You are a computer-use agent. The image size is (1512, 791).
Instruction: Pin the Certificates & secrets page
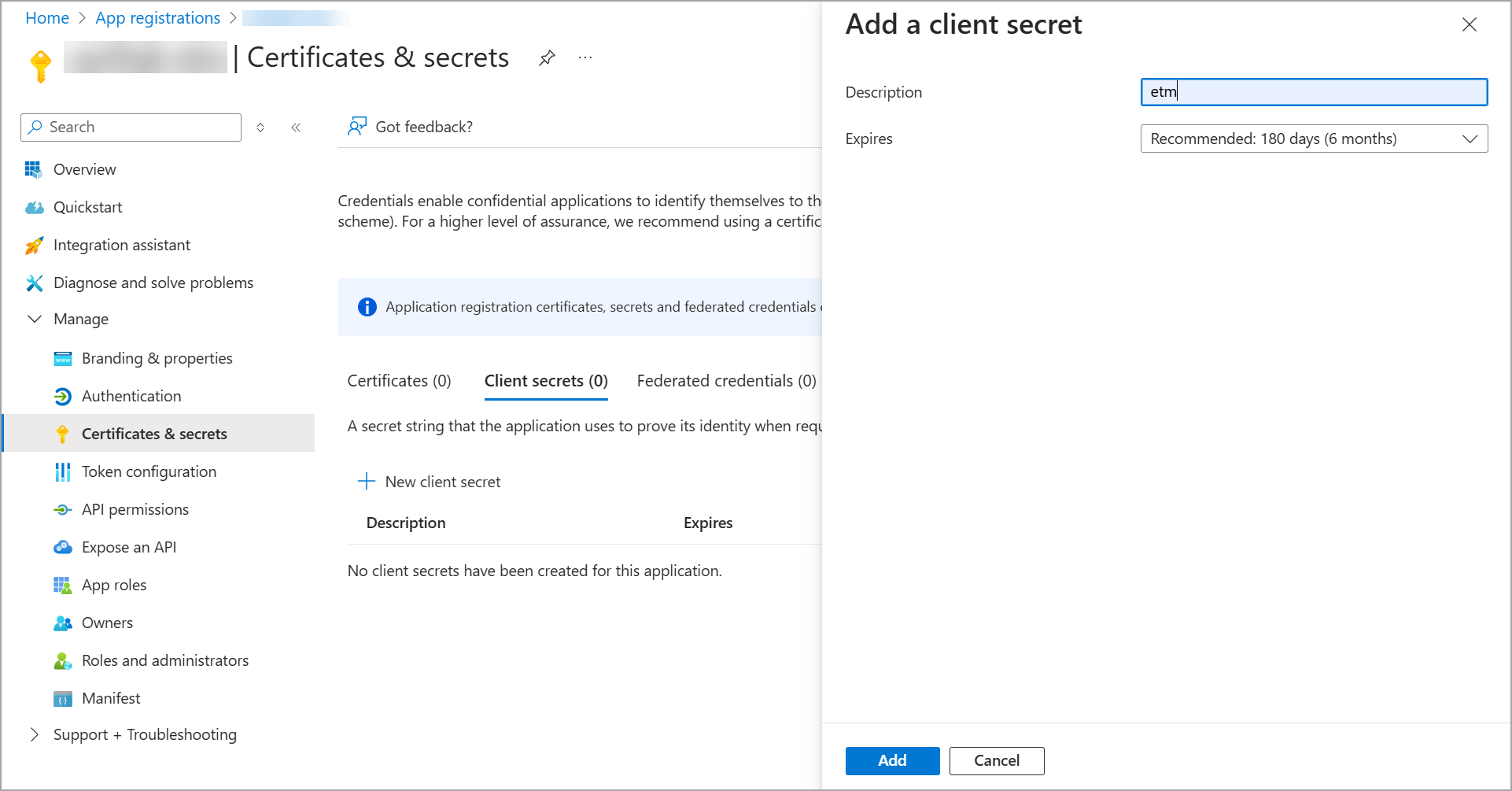coord(547,57)
